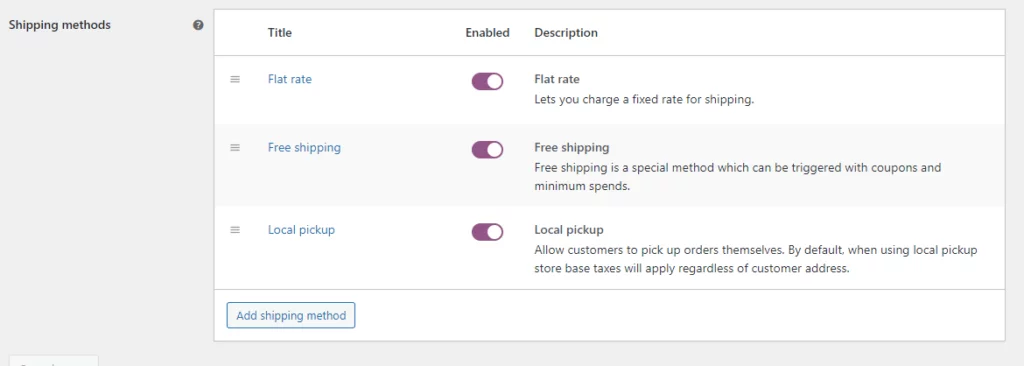
Task: Click the Enabled column header
Action: click(x=487, y=33)
